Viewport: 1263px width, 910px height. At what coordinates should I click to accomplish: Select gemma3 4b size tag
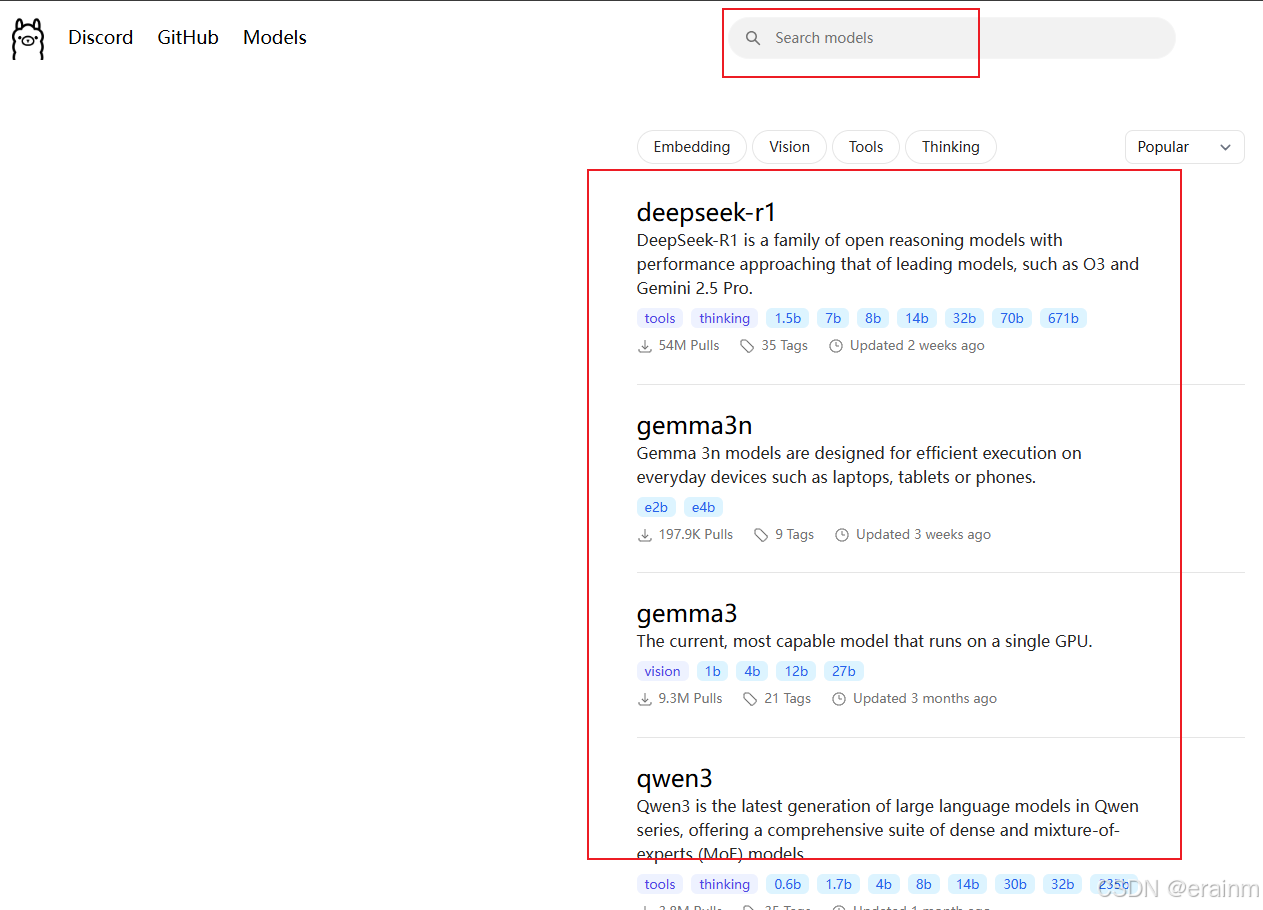(752, 671)
